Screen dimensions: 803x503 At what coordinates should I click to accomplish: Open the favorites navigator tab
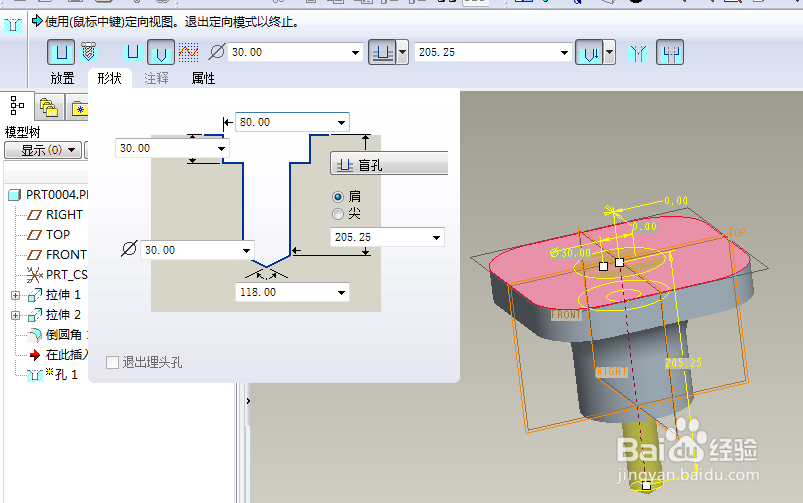coord(79,108)
